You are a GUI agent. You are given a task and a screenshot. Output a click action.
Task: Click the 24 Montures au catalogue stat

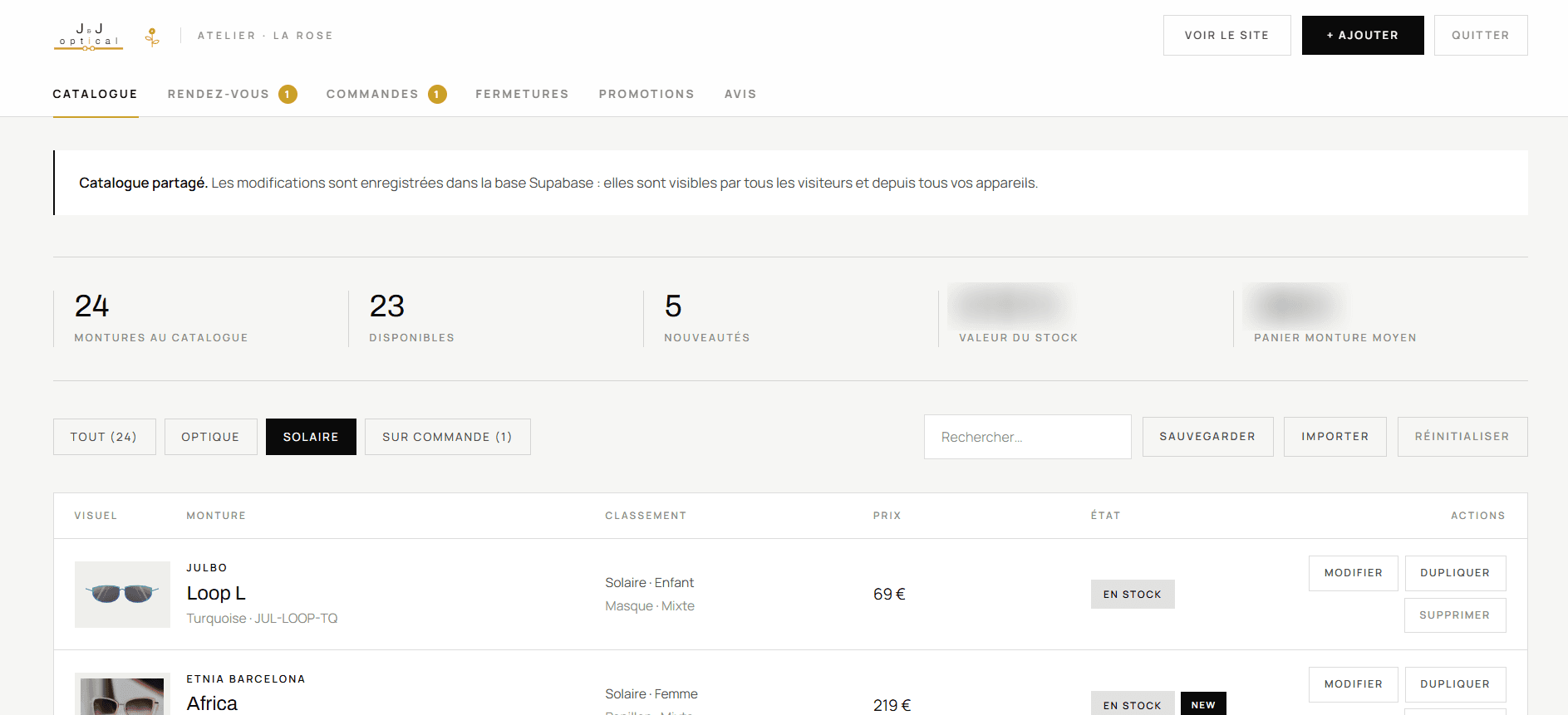(x=161, y=318)
